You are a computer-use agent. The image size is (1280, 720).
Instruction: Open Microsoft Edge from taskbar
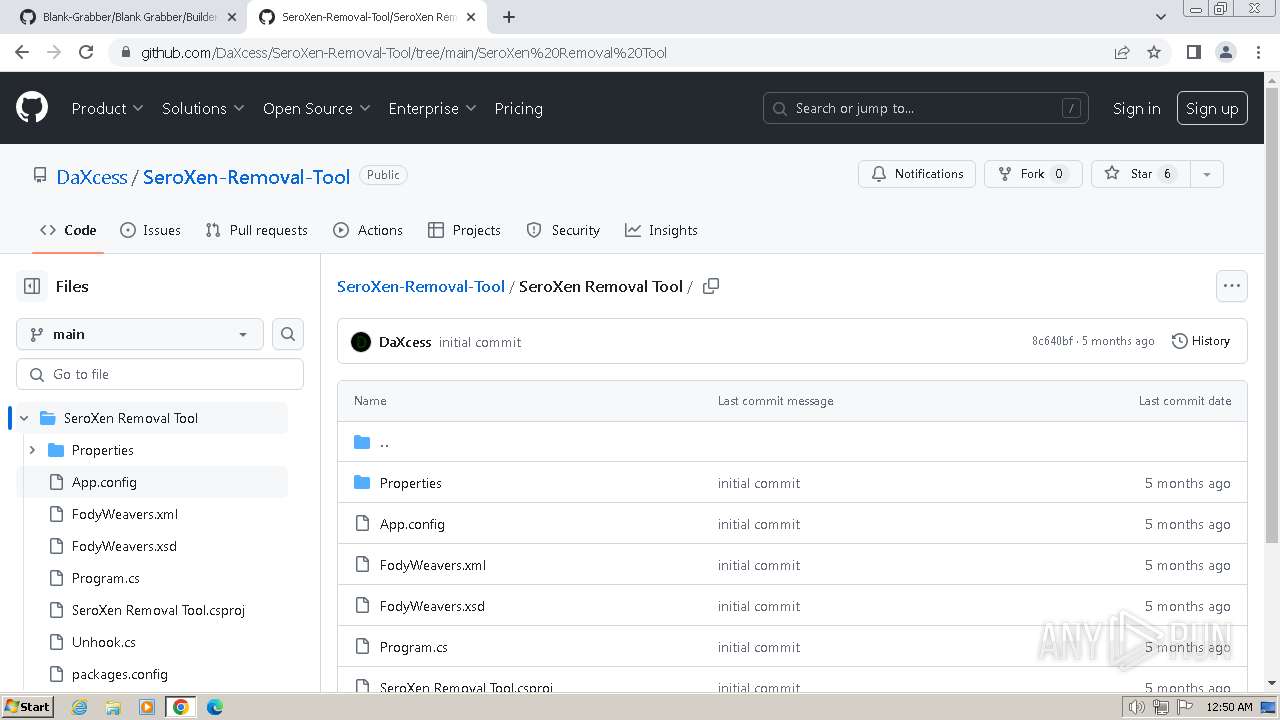pos(215,707)
